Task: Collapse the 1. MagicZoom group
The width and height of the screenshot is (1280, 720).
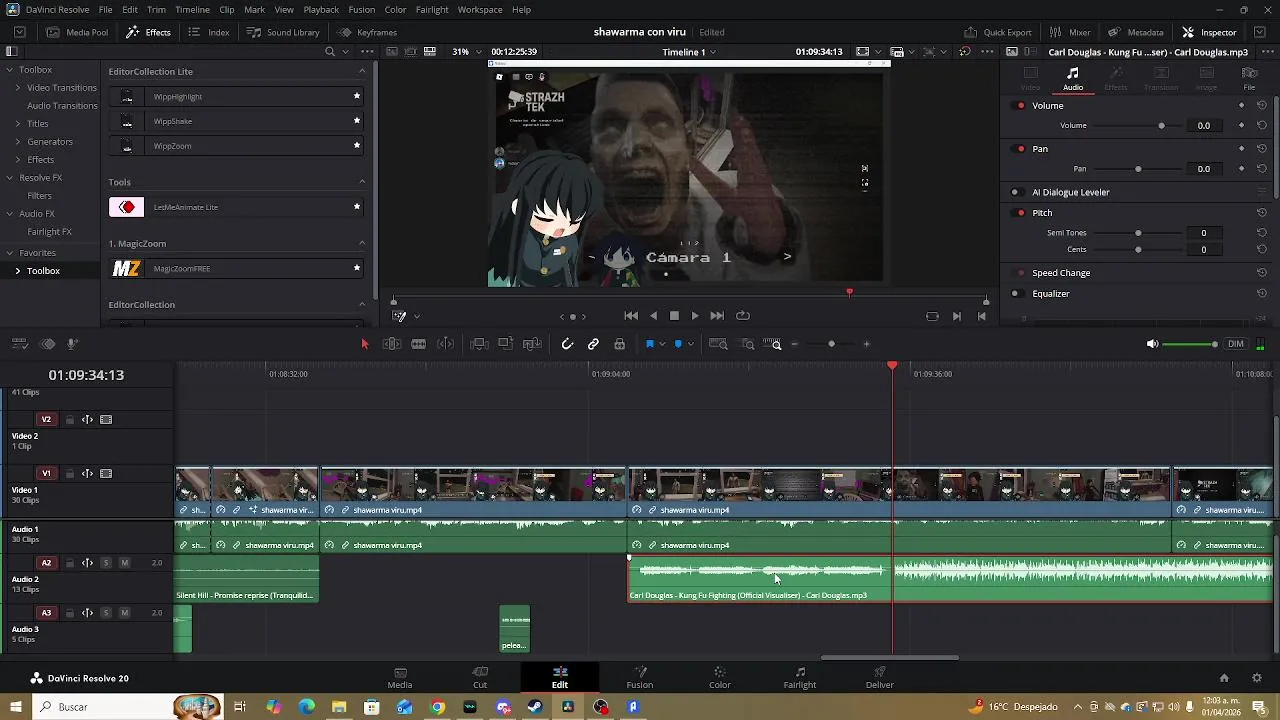Action: coord(362,243)
